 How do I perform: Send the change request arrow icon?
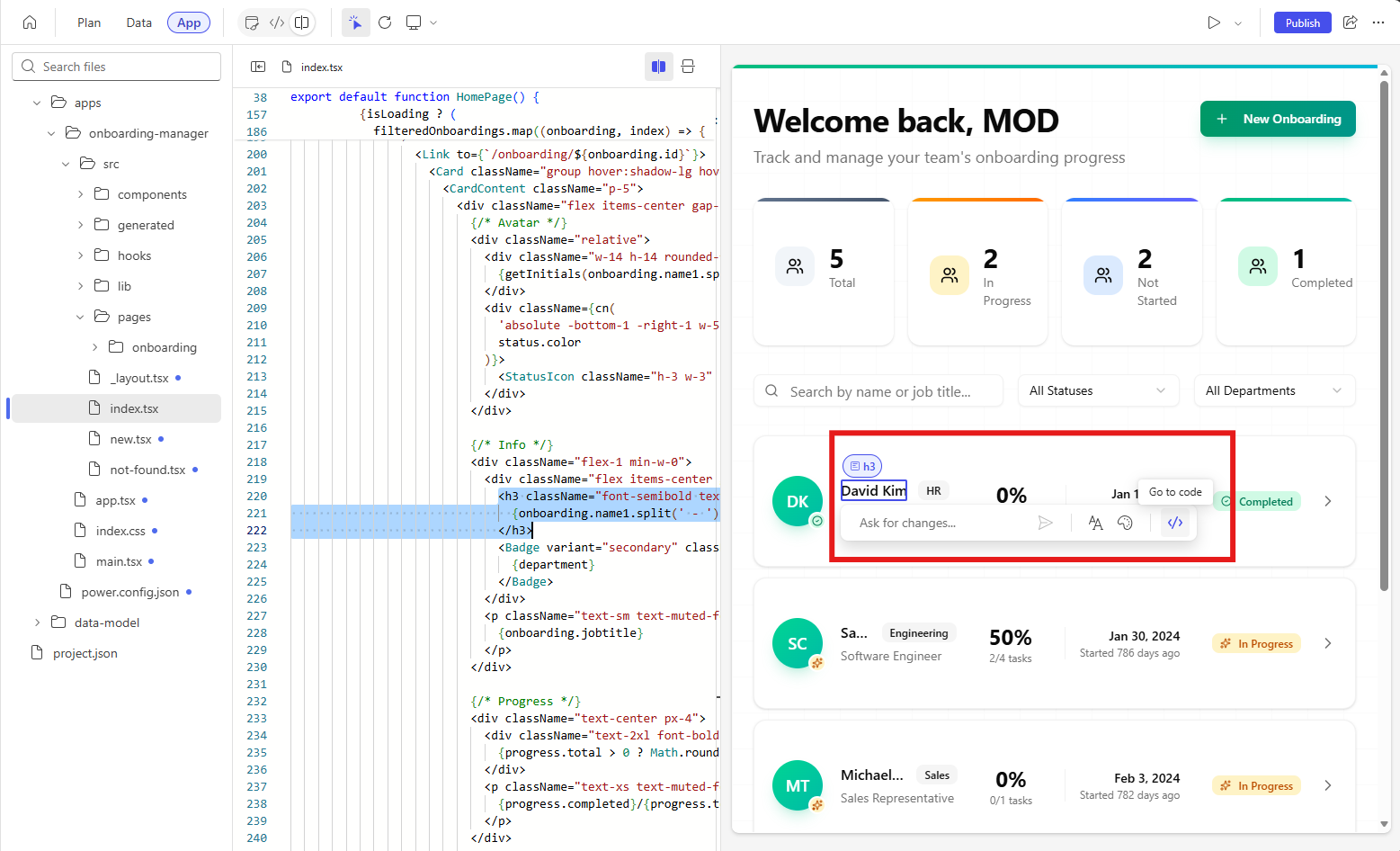(1045, 523)
